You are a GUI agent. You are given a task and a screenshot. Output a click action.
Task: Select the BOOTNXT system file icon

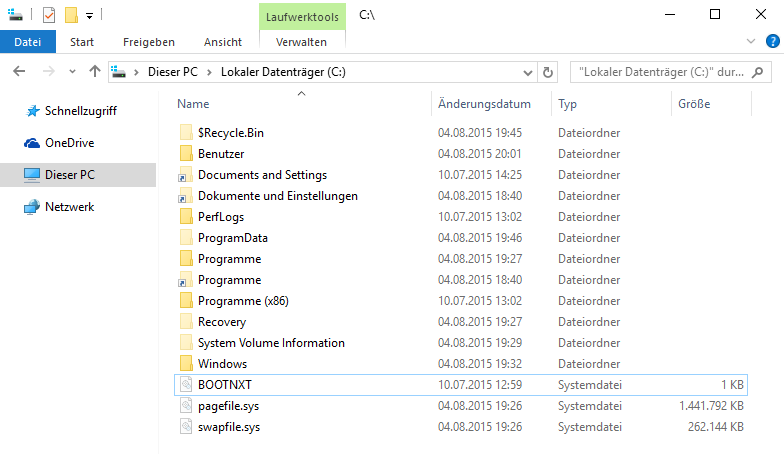click(x=186, y=384)
